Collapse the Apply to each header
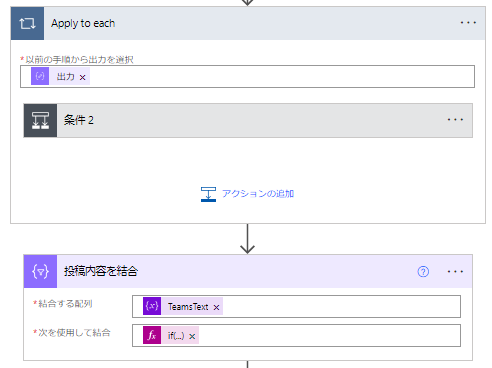The image size is (492, 368). (248, 23)
